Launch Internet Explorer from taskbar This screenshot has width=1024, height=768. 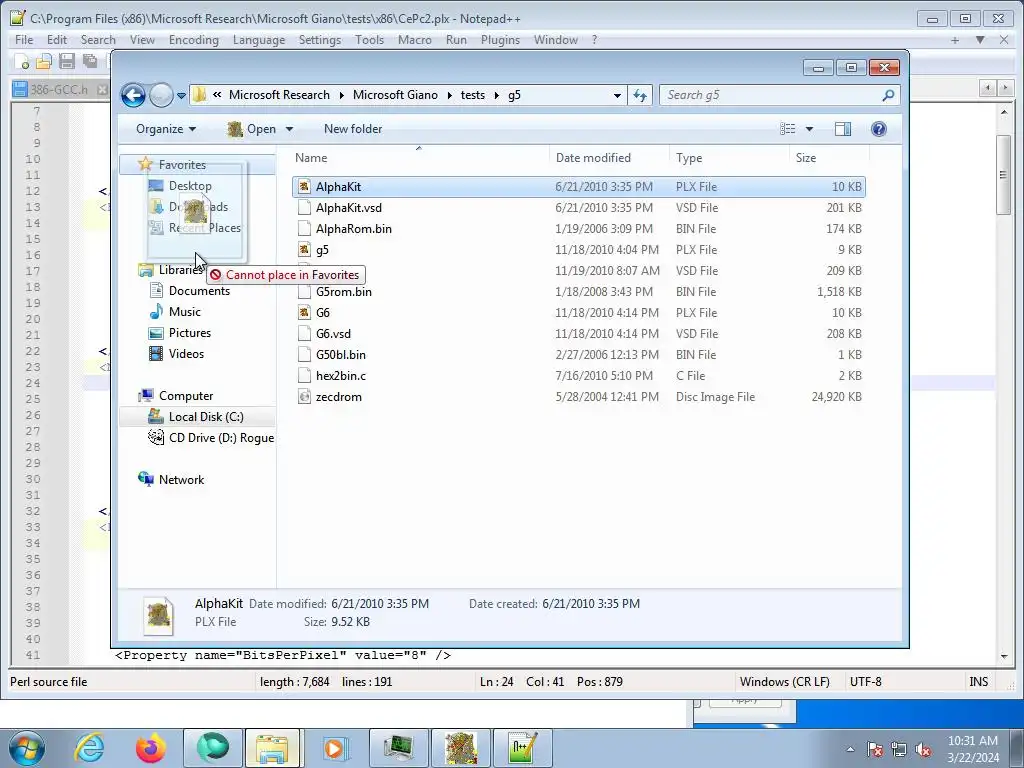coord(90,748)
